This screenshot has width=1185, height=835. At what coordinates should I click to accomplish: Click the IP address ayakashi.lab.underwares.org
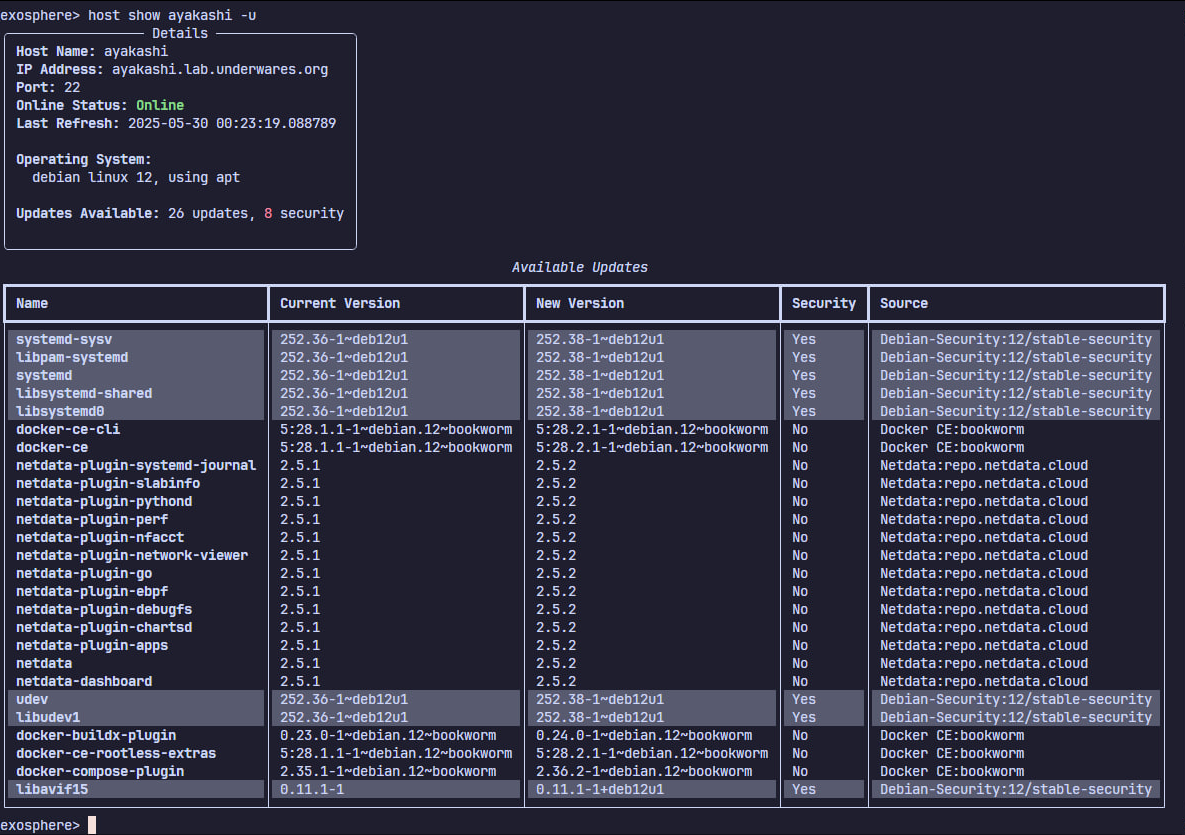coord(220,69)
